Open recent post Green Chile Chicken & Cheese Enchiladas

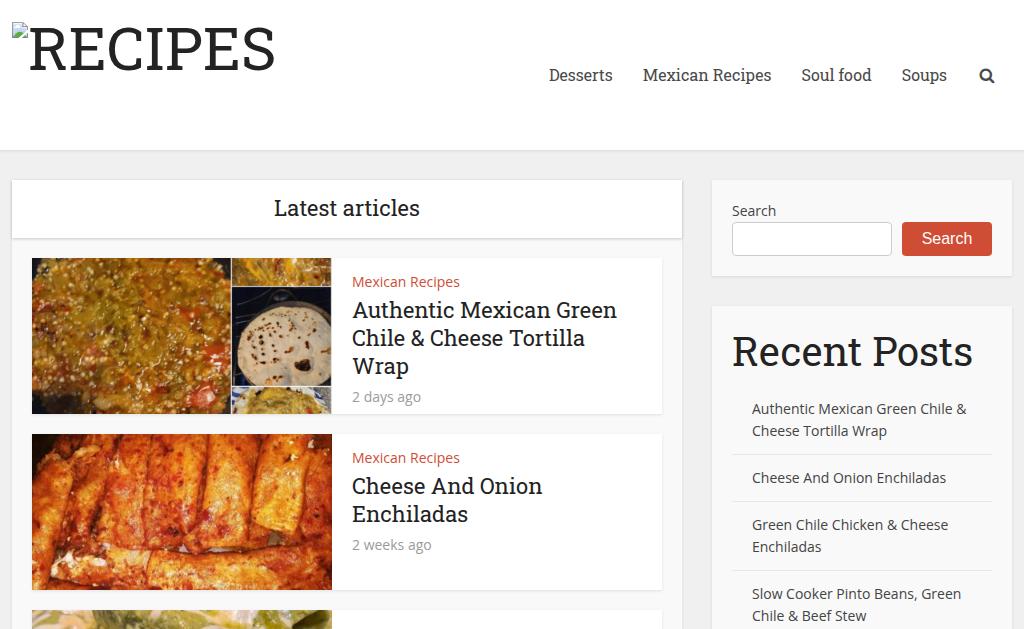(850, 536)
